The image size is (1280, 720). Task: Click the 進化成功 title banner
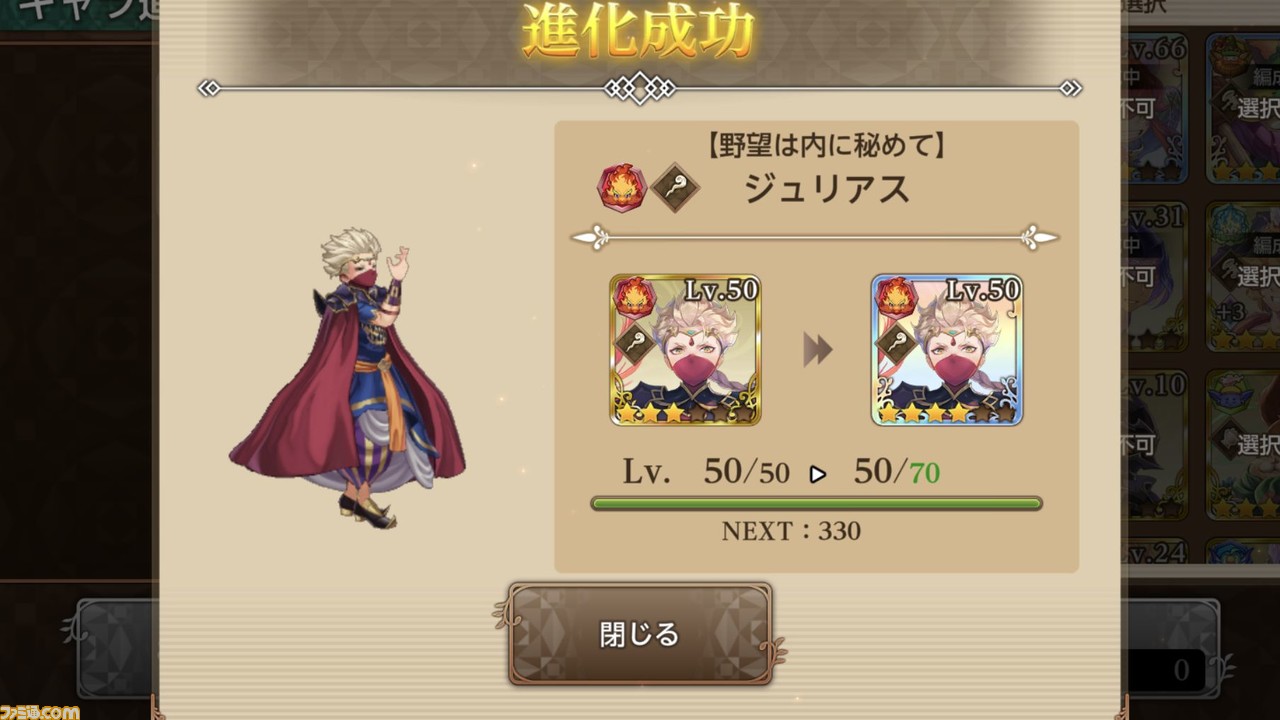point(638,32)
